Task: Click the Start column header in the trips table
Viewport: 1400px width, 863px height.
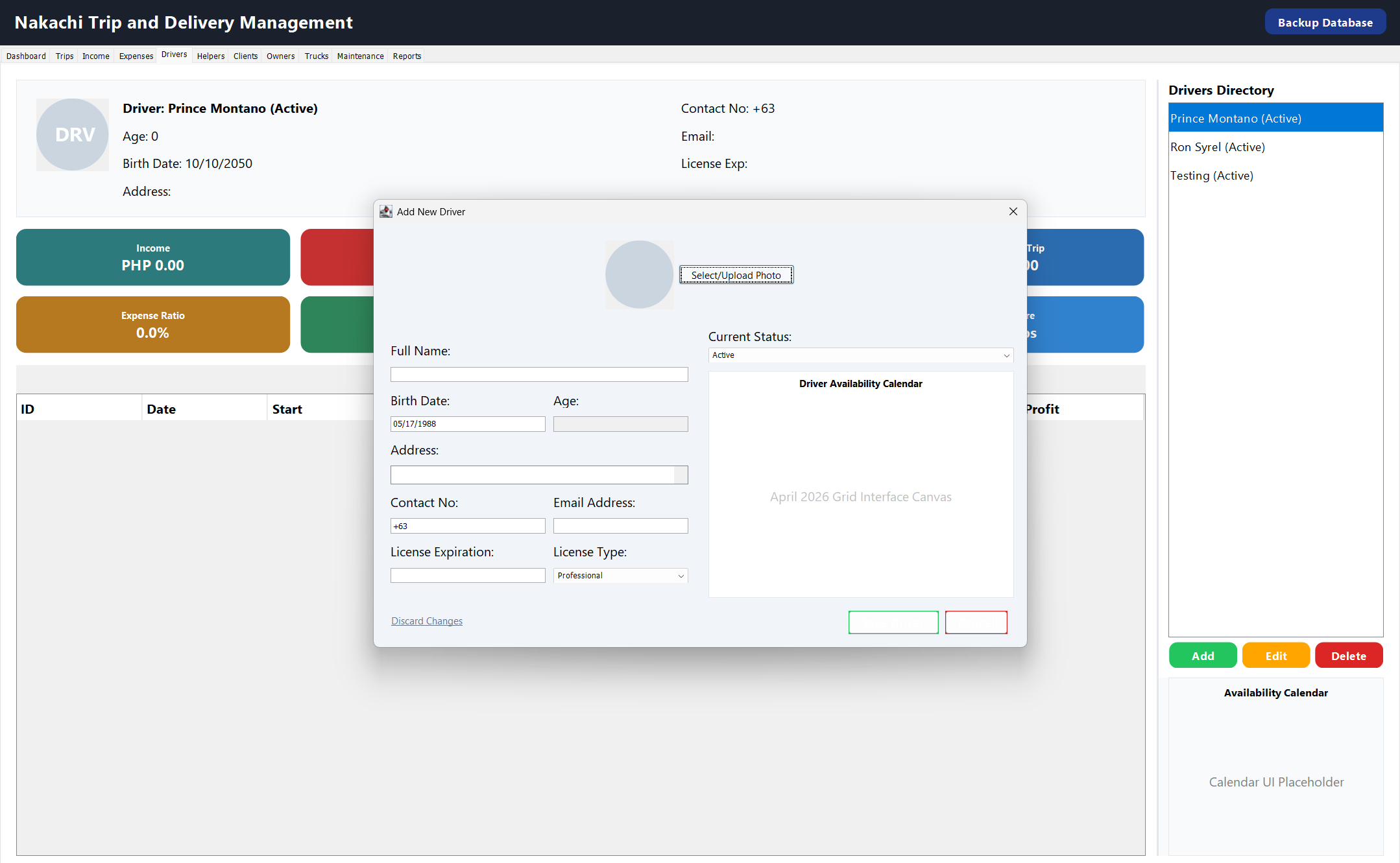Action: (x=321, y=409)
